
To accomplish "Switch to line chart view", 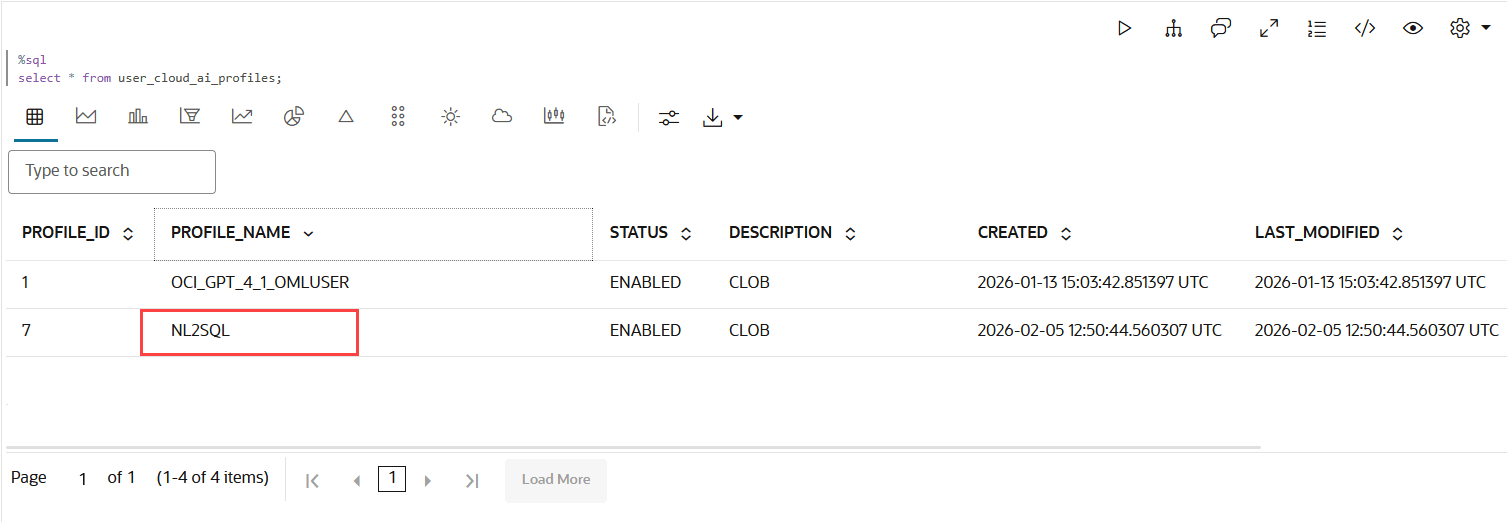I will [x=242, y=117].
